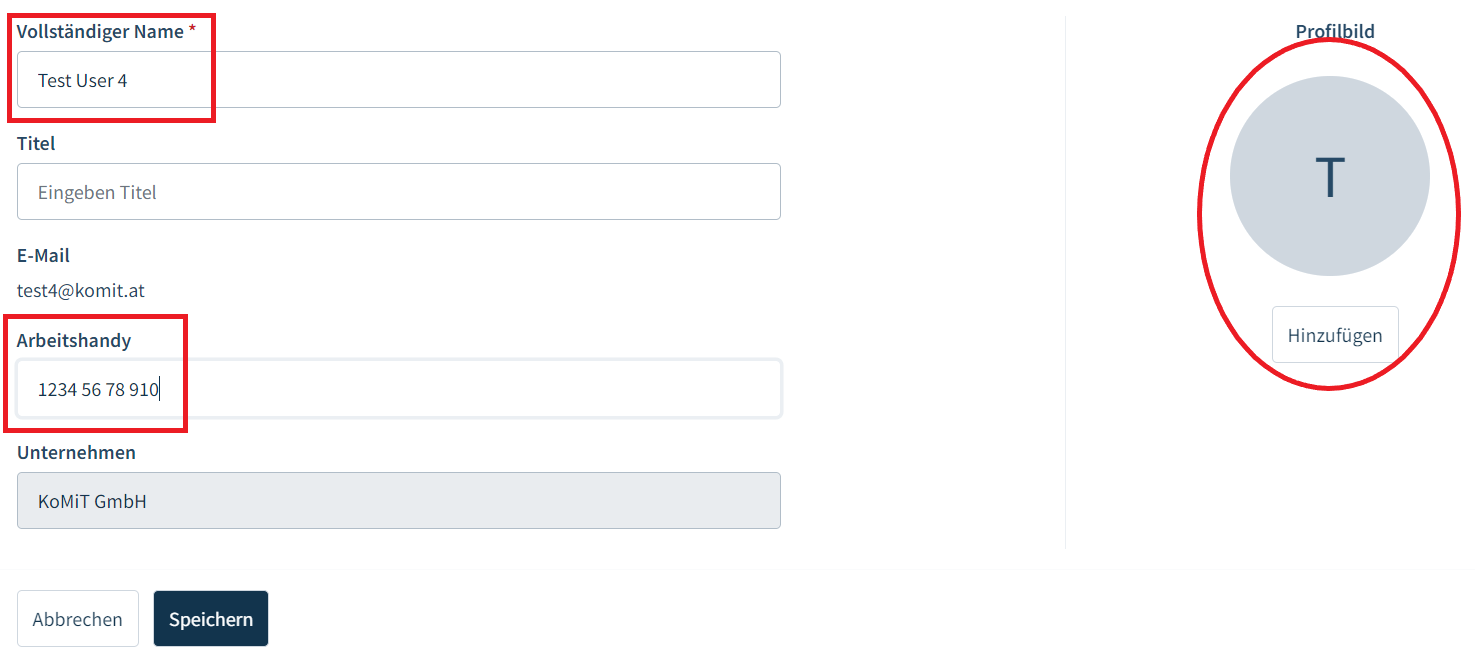Save the profile with Speichern
1475x664 pixels.
point(211,619)
